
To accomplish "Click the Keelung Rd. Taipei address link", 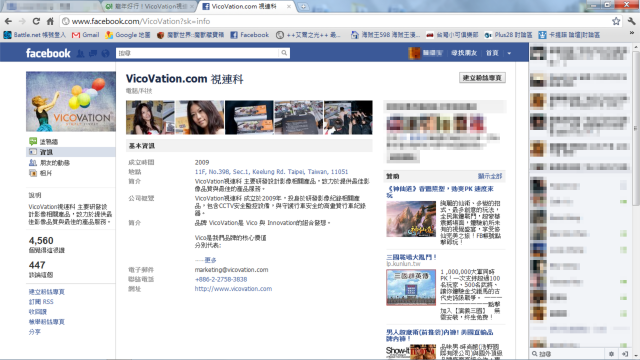I will tap(271, 172).
